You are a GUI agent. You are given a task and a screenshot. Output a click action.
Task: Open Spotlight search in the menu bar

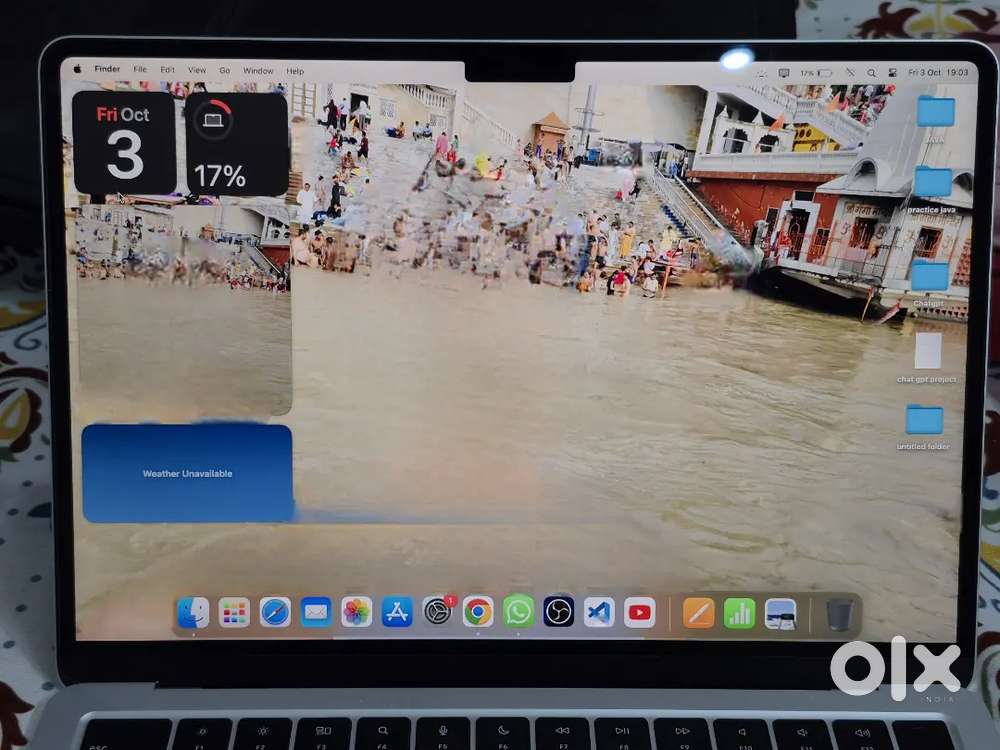(872, 72)
